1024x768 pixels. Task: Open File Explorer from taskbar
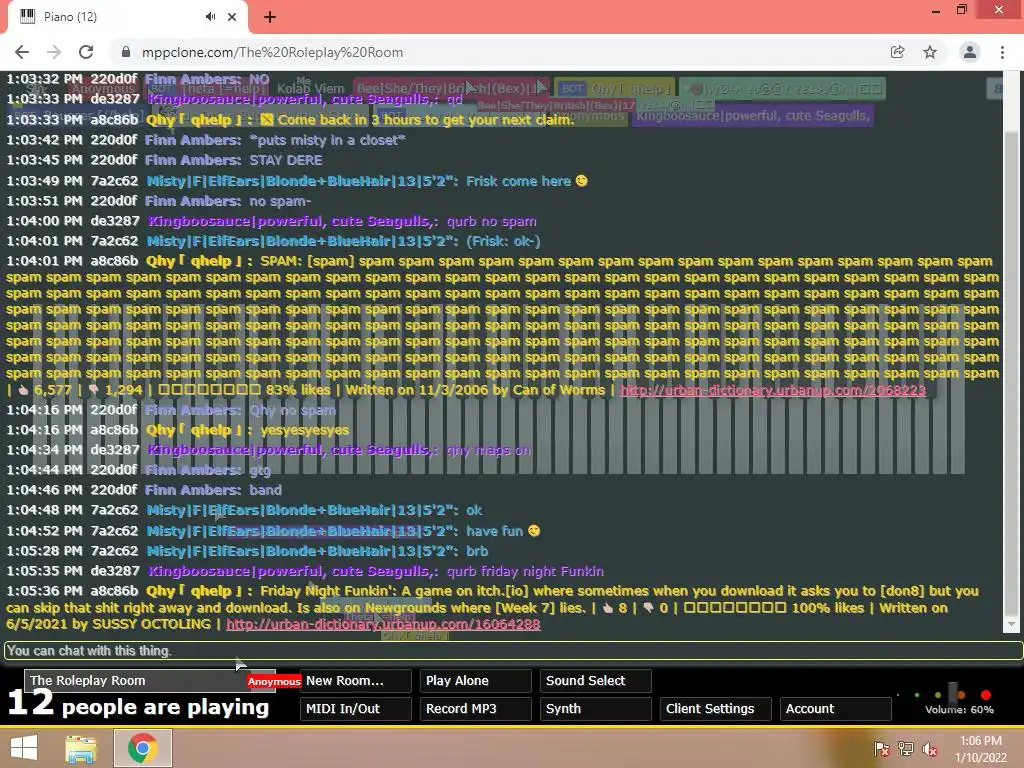coord(81,748)
